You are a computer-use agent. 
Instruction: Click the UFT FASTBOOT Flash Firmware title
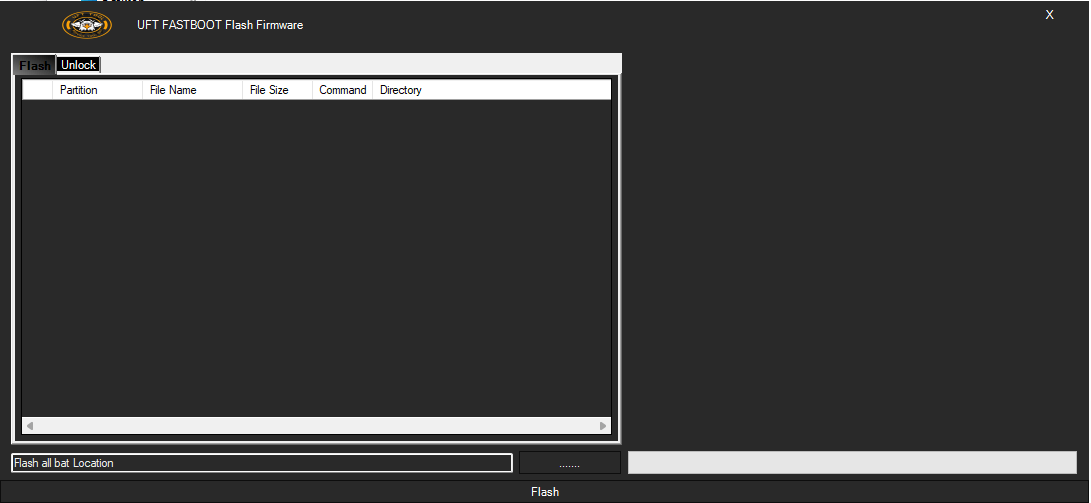tap(220, 25)
